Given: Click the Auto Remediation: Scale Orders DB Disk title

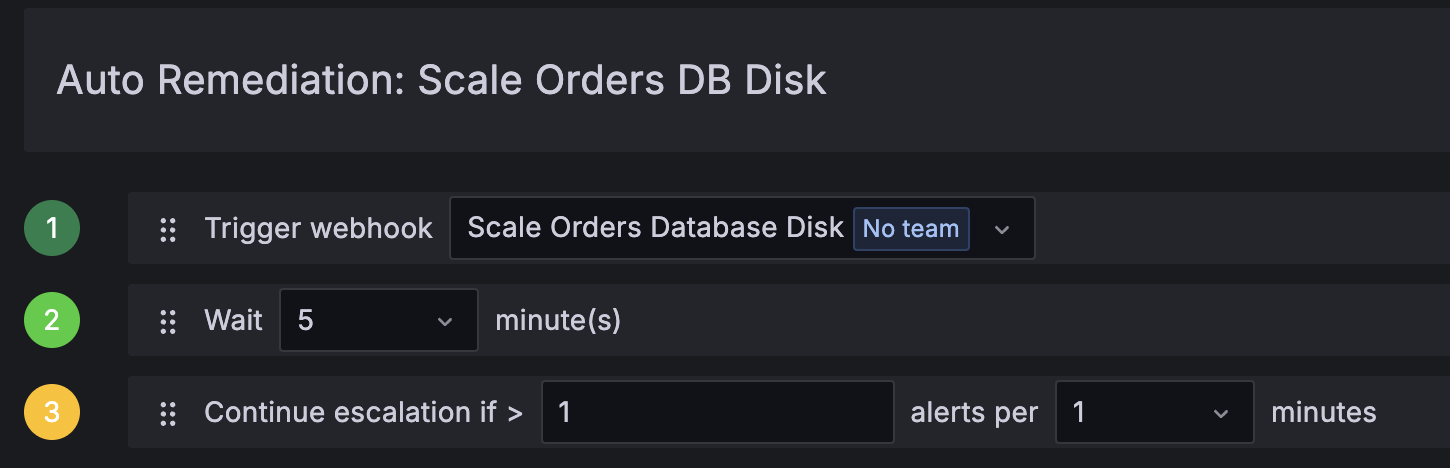Looking at the screenshot, I should 441,80.
